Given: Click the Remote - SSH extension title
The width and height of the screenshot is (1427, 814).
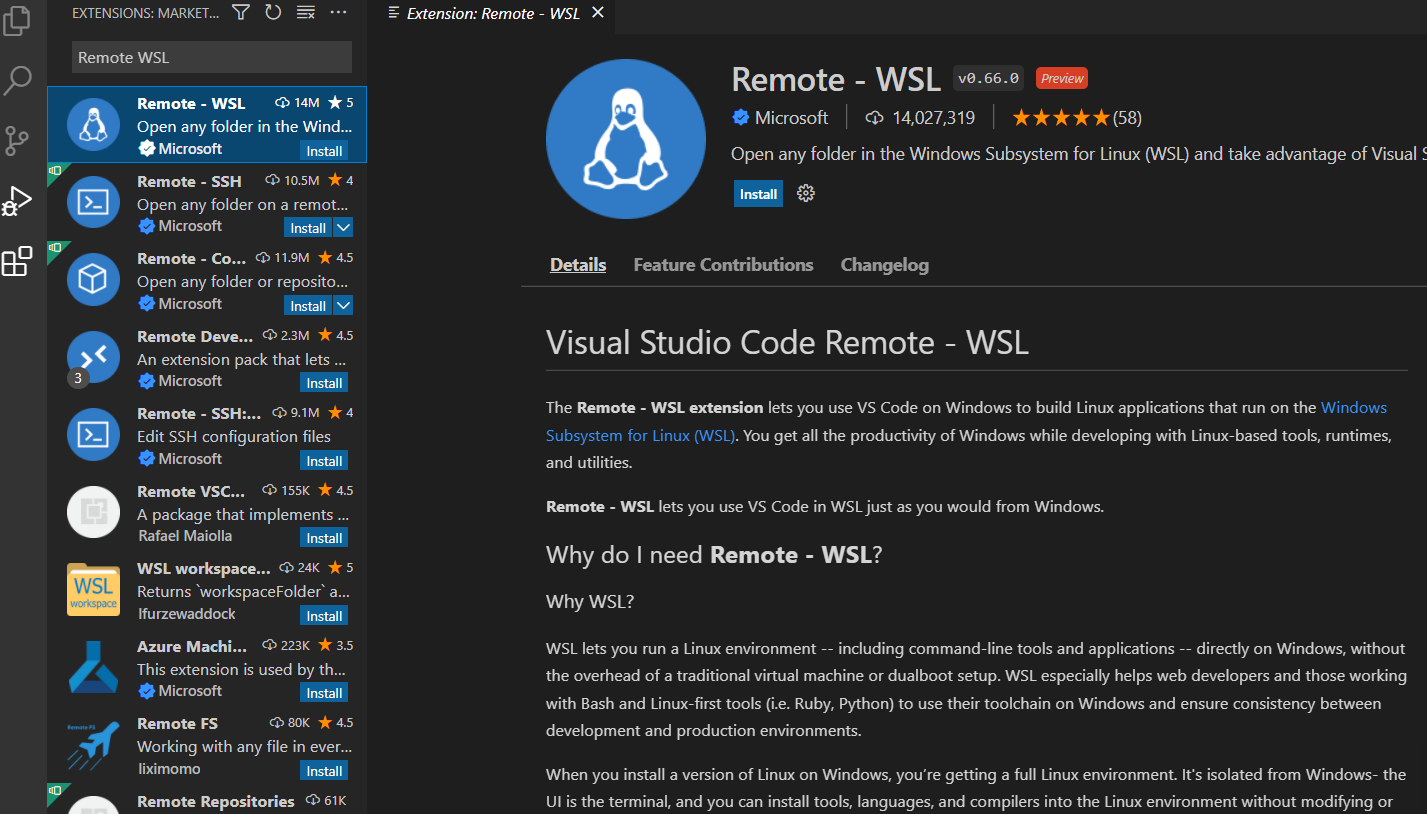Looking at the screenshot, I should (x=189, y=181).
